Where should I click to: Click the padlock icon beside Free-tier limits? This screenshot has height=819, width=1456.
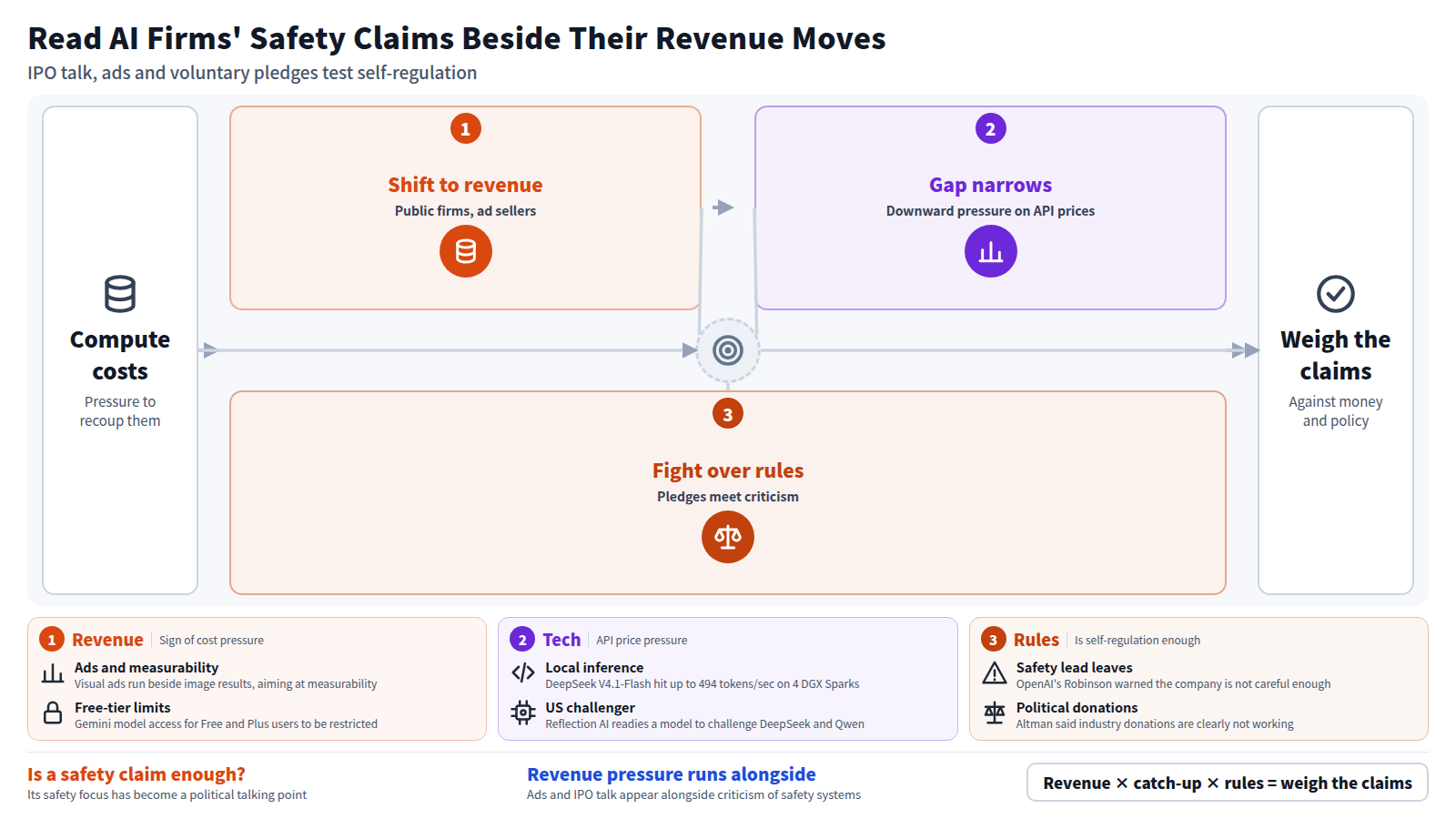(x=53, y=713)
